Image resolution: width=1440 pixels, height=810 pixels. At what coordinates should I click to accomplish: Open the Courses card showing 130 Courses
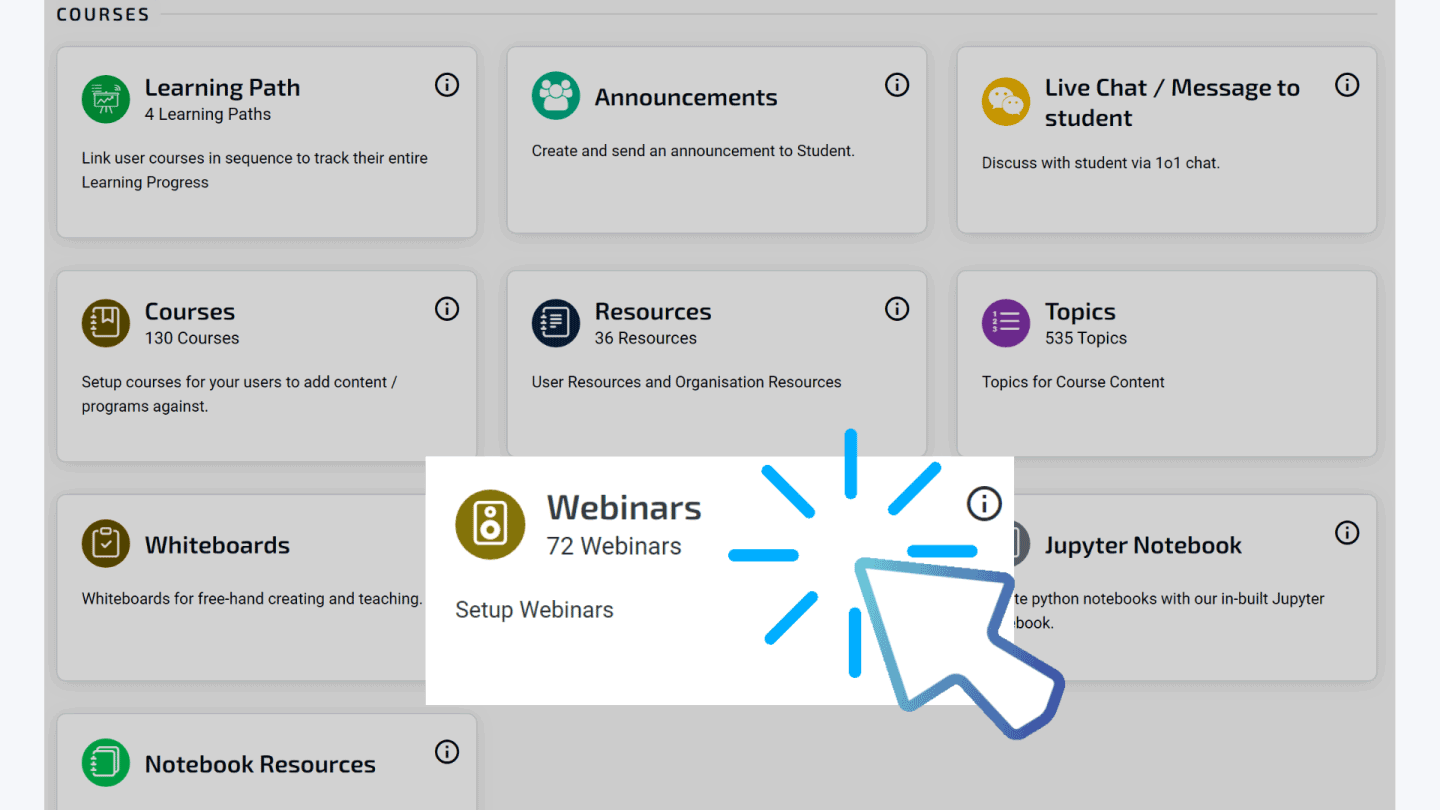tap(267, 364)
